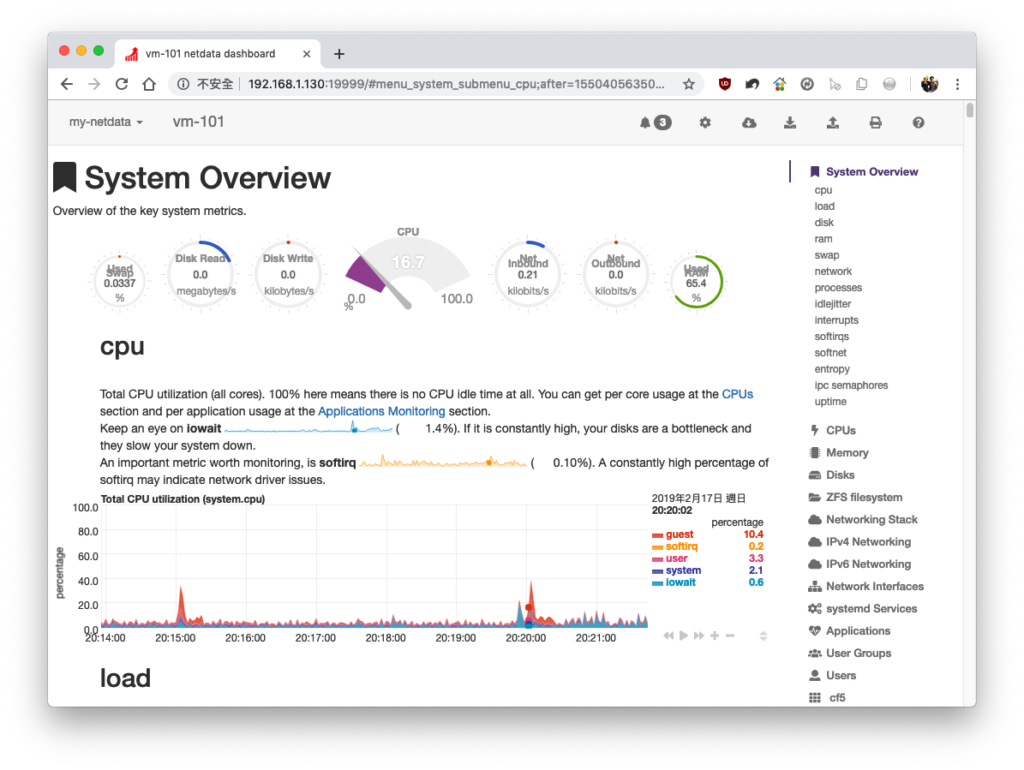
Task: Click the vm-101 hostname link
Action: pyautogui.click(x=198, y=121)
